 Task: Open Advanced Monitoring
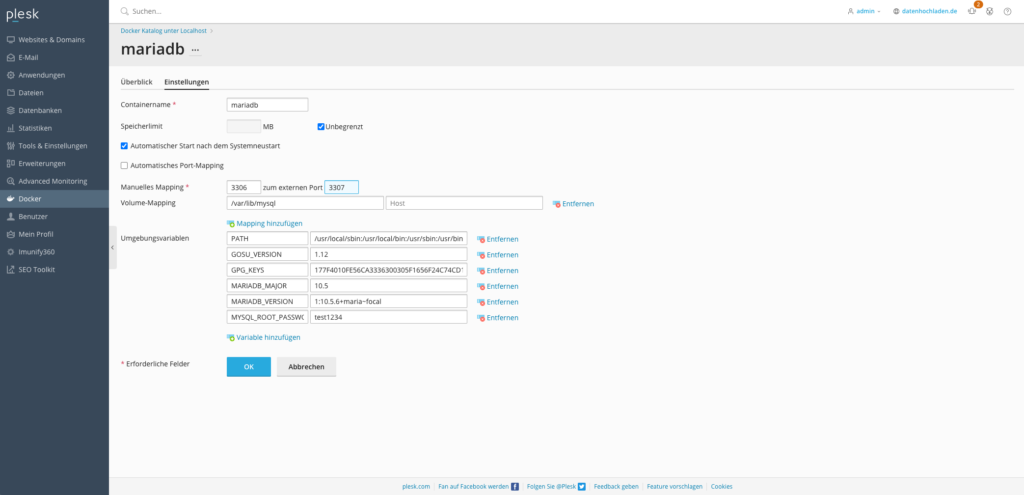pos(54,181)
